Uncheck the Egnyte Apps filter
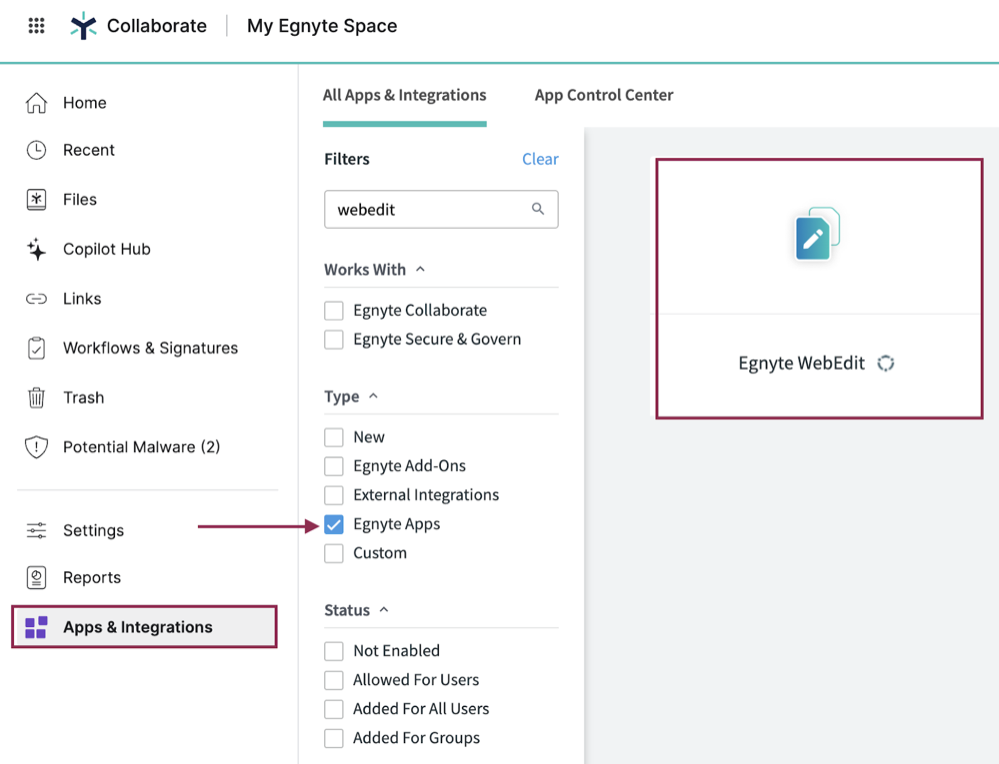The height and width of the screenshot is (764, 999). pos(334,524)
